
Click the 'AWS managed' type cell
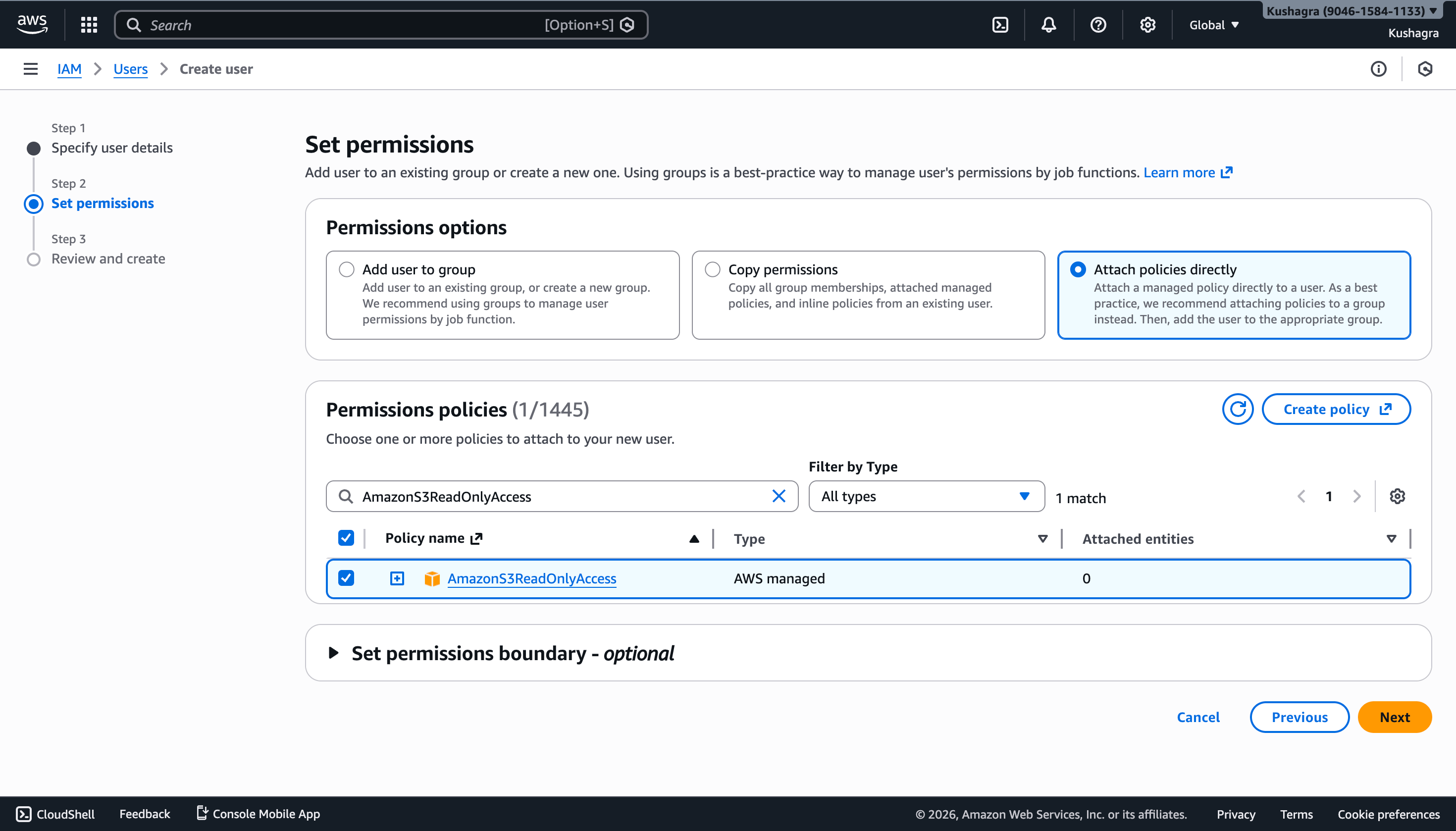(x=779, y=578)
